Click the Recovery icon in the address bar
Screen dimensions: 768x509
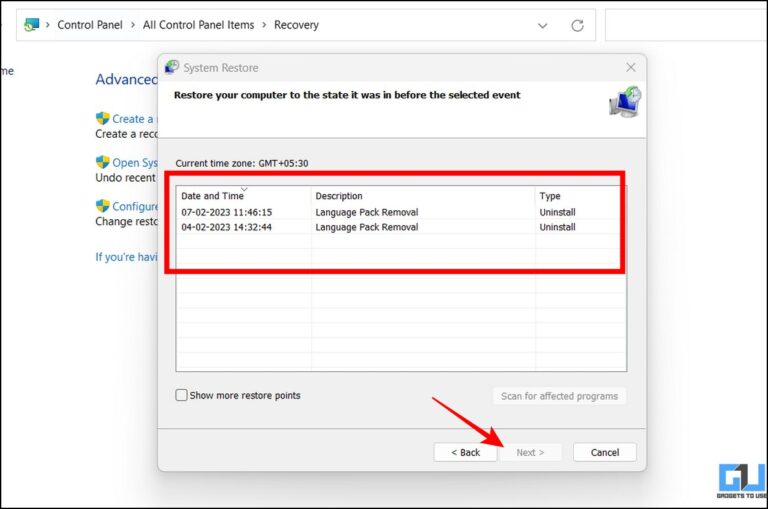31,25
